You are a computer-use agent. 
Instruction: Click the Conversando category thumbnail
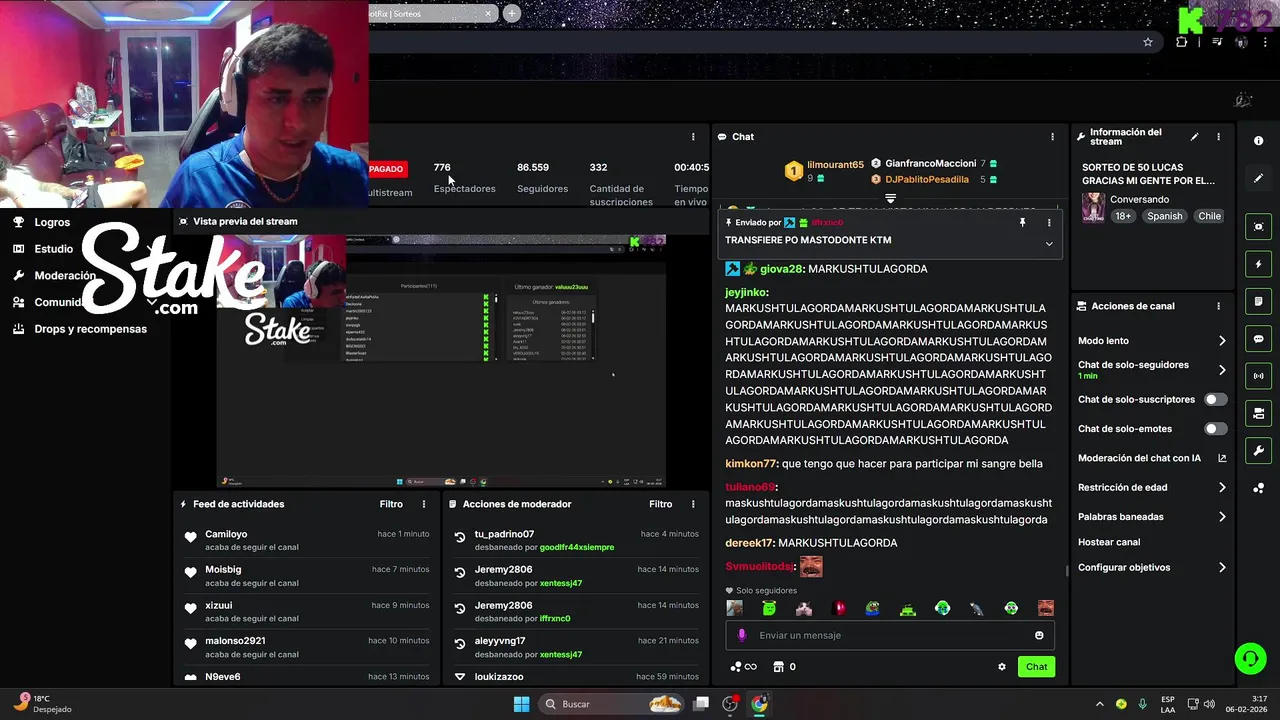(x=1094, y=207)
